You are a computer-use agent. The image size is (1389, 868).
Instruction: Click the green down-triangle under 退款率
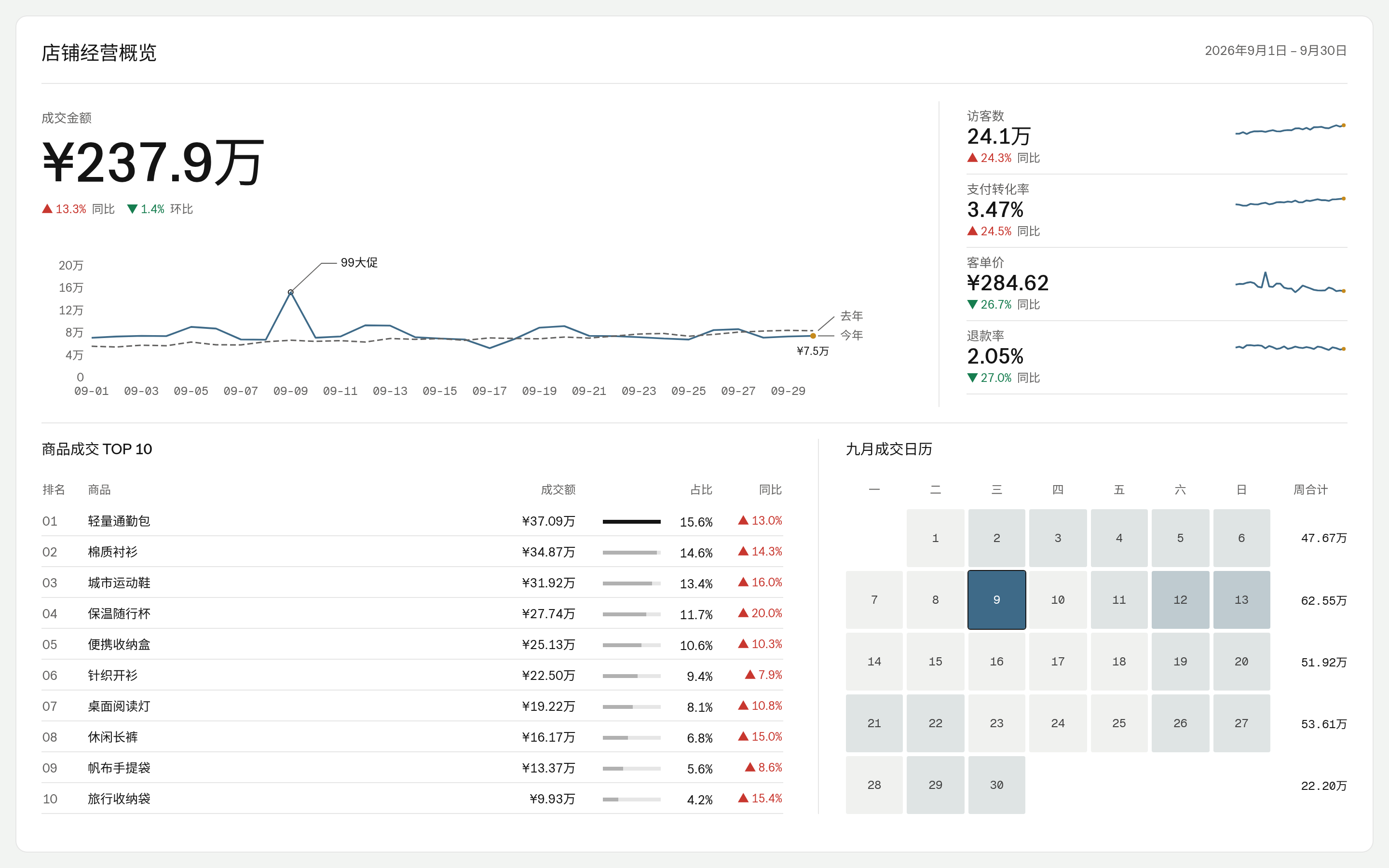972,378
